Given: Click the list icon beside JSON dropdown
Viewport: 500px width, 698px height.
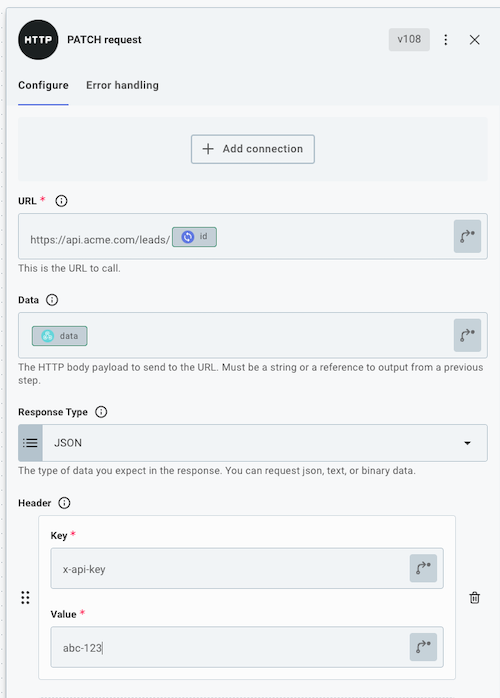Looking at the screenshot, I should pos(30,443).
